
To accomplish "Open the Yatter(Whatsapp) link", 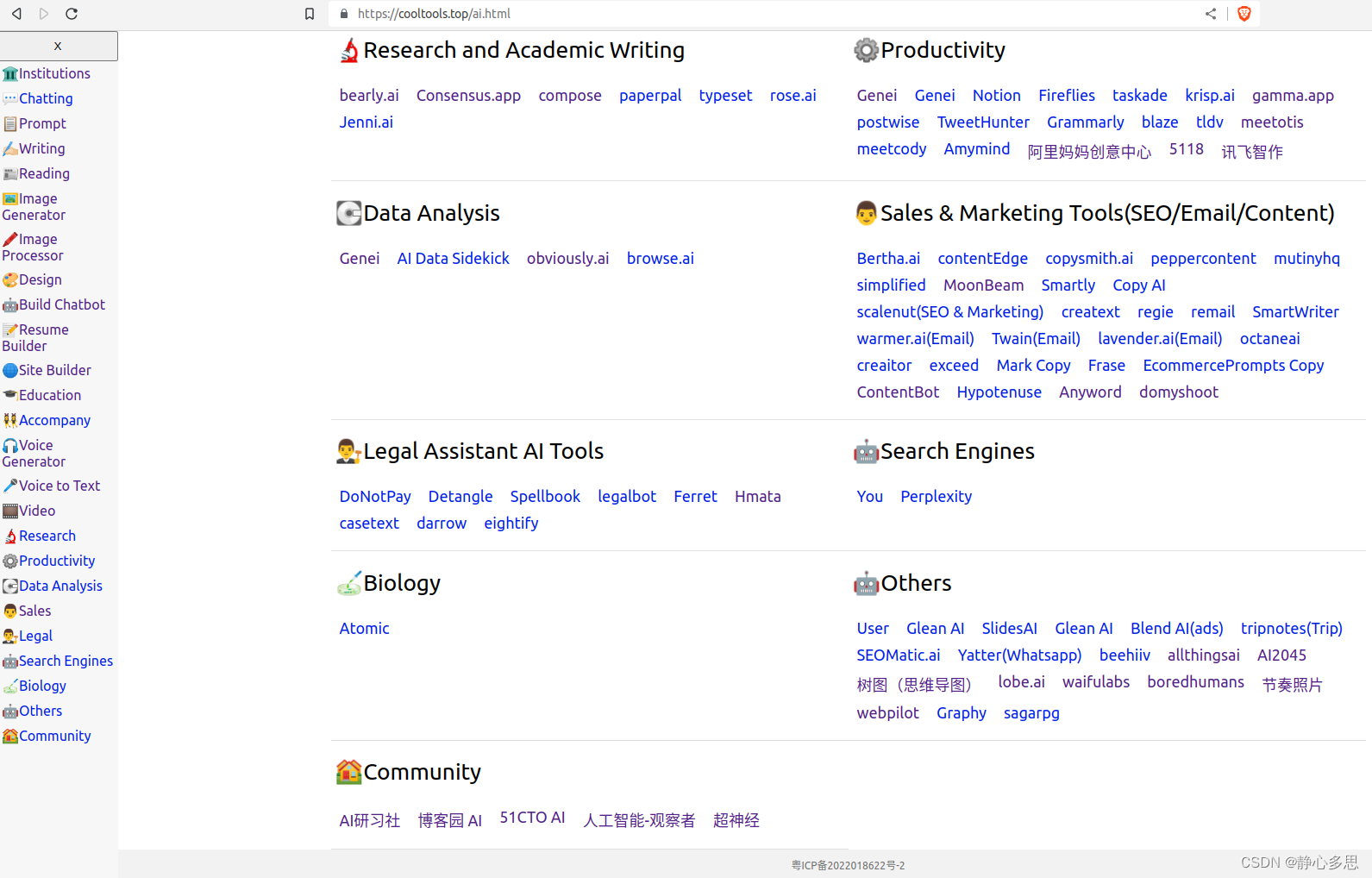I will click(x=1019, y=655).
